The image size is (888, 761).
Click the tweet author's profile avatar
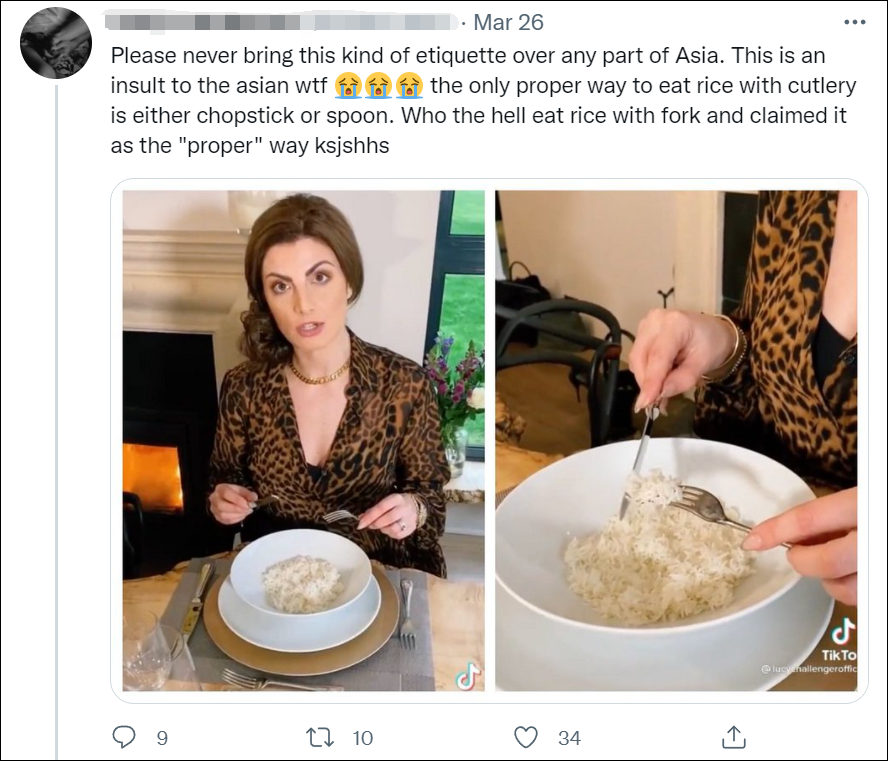click(x=56, y=42)
